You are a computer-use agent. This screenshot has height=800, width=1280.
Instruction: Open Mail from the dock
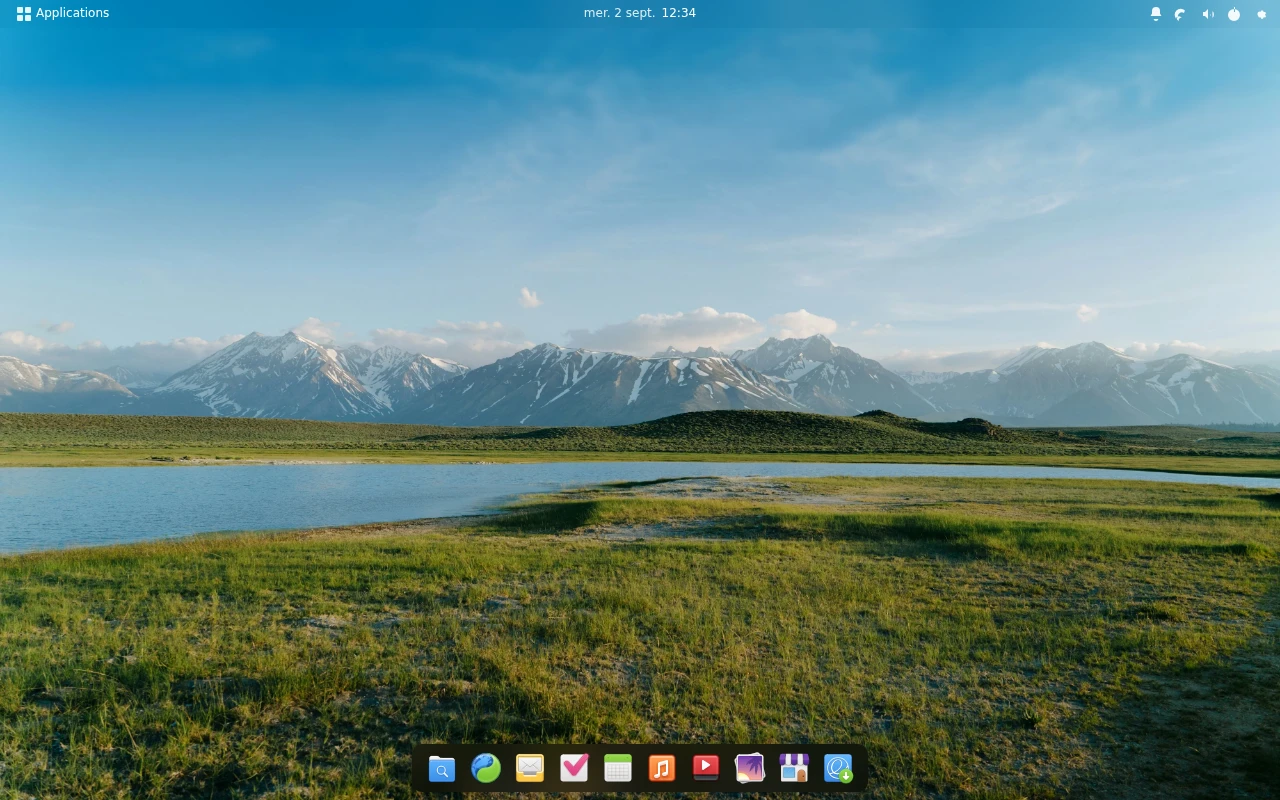pyautogui.click(x=530, y=768)
